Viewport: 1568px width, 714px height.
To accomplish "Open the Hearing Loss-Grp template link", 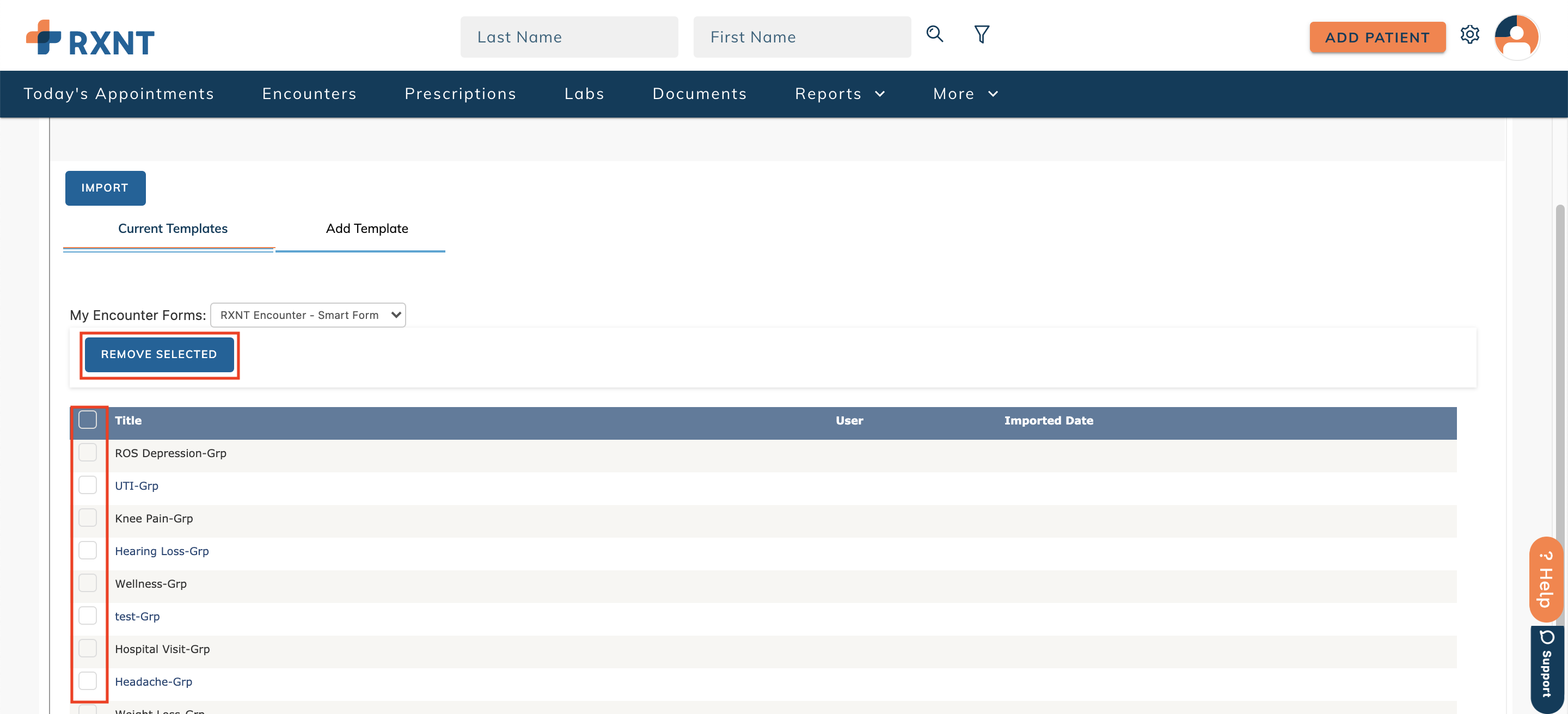I will 161,551.
